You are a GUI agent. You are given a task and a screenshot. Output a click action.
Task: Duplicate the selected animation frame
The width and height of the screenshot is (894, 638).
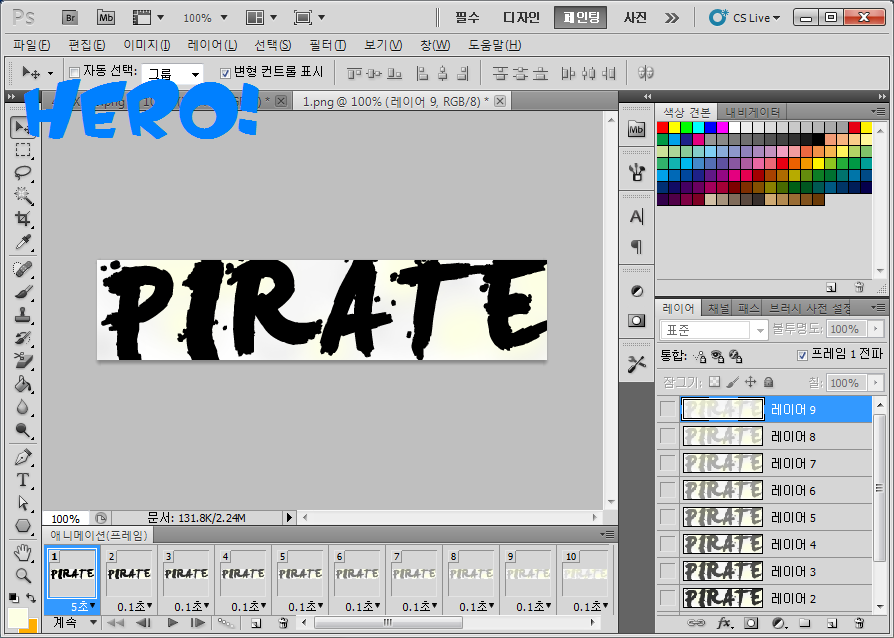click(x=256, y=623)
